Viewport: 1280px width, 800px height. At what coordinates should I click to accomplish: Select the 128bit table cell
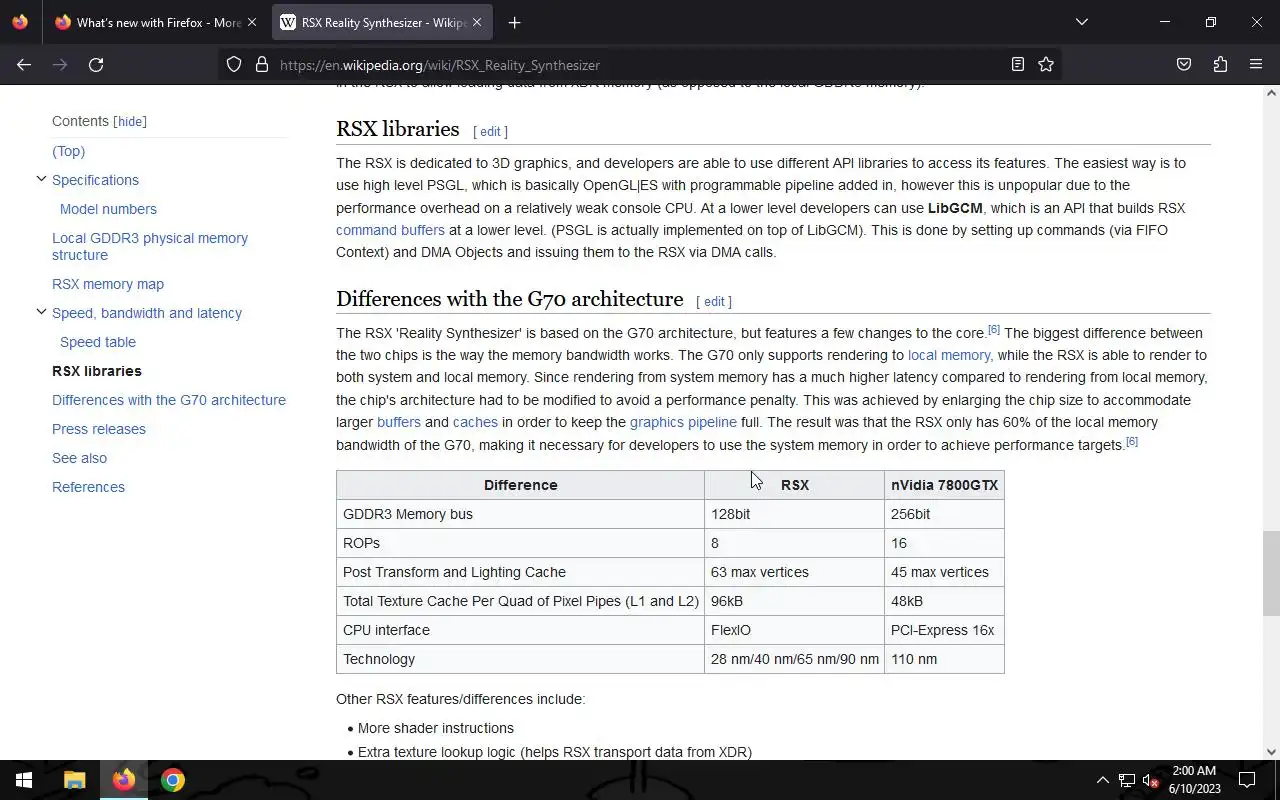point(795,514)
